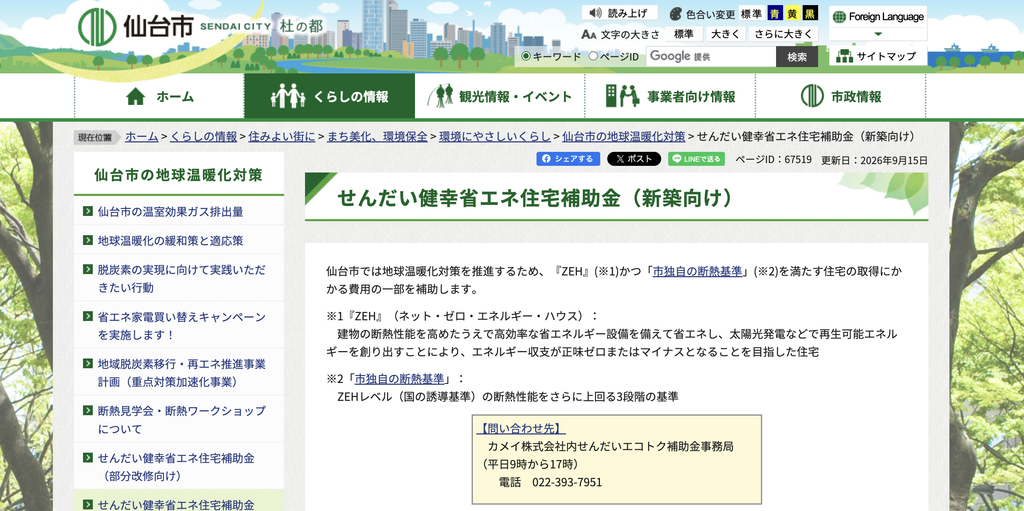The height and width of the screenshot is (511, 1024).
Task: Open sidebar link 地球温暖化の緩和策と適応策
Action: point(170,240)
